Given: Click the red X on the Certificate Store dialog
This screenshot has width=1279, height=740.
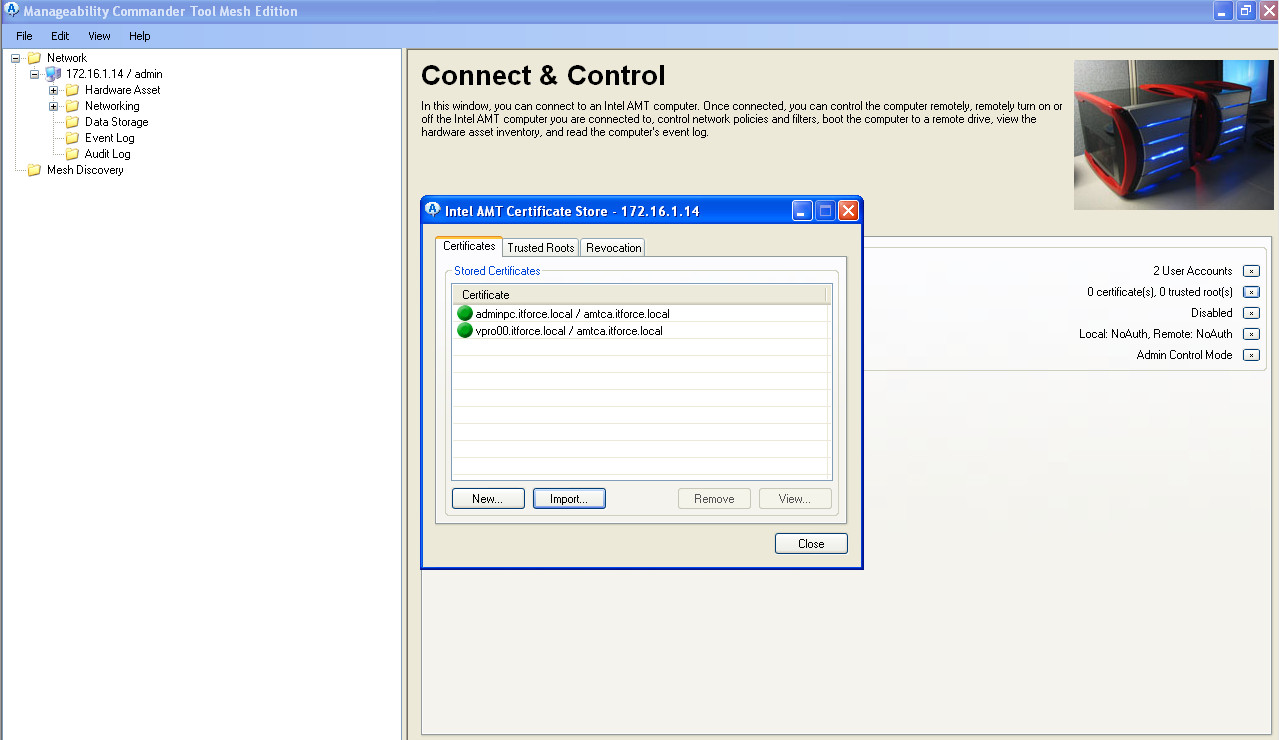Looking at the screenshot, I should pos(848,211).
